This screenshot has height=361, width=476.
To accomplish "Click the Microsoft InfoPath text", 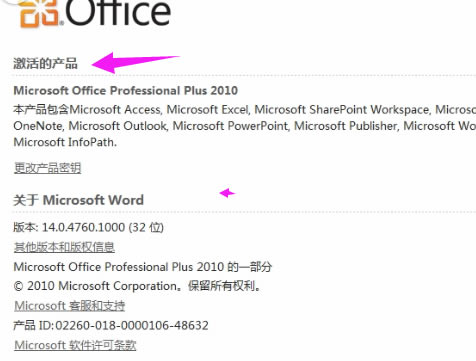I will 65,142.
